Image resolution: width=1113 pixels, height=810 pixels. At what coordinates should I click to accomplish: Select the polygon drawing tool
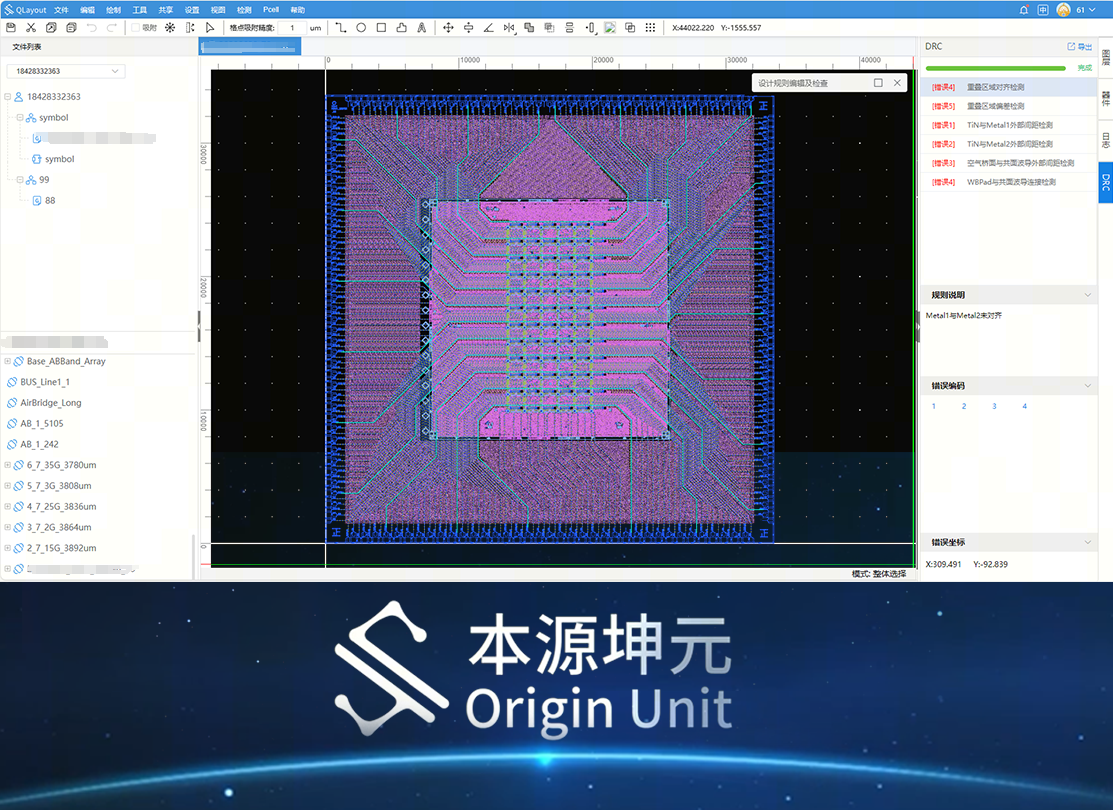coord(399,28)
